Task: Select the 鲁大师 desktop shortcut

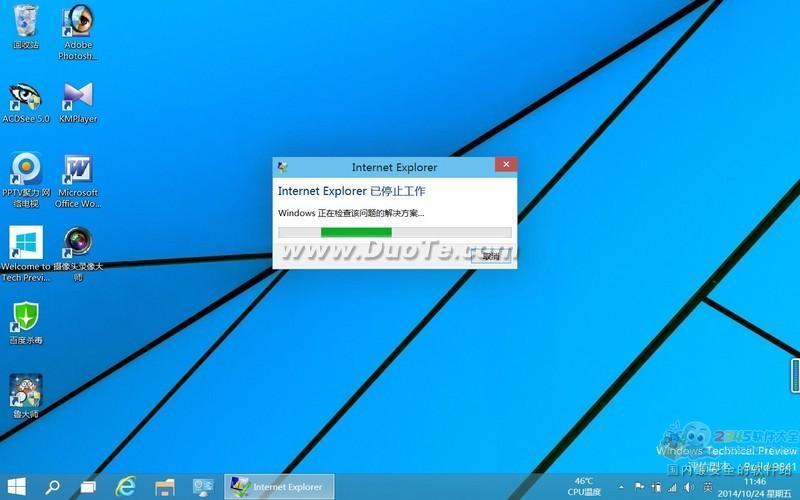Action: pyautogui.click(x=26, y=396)
